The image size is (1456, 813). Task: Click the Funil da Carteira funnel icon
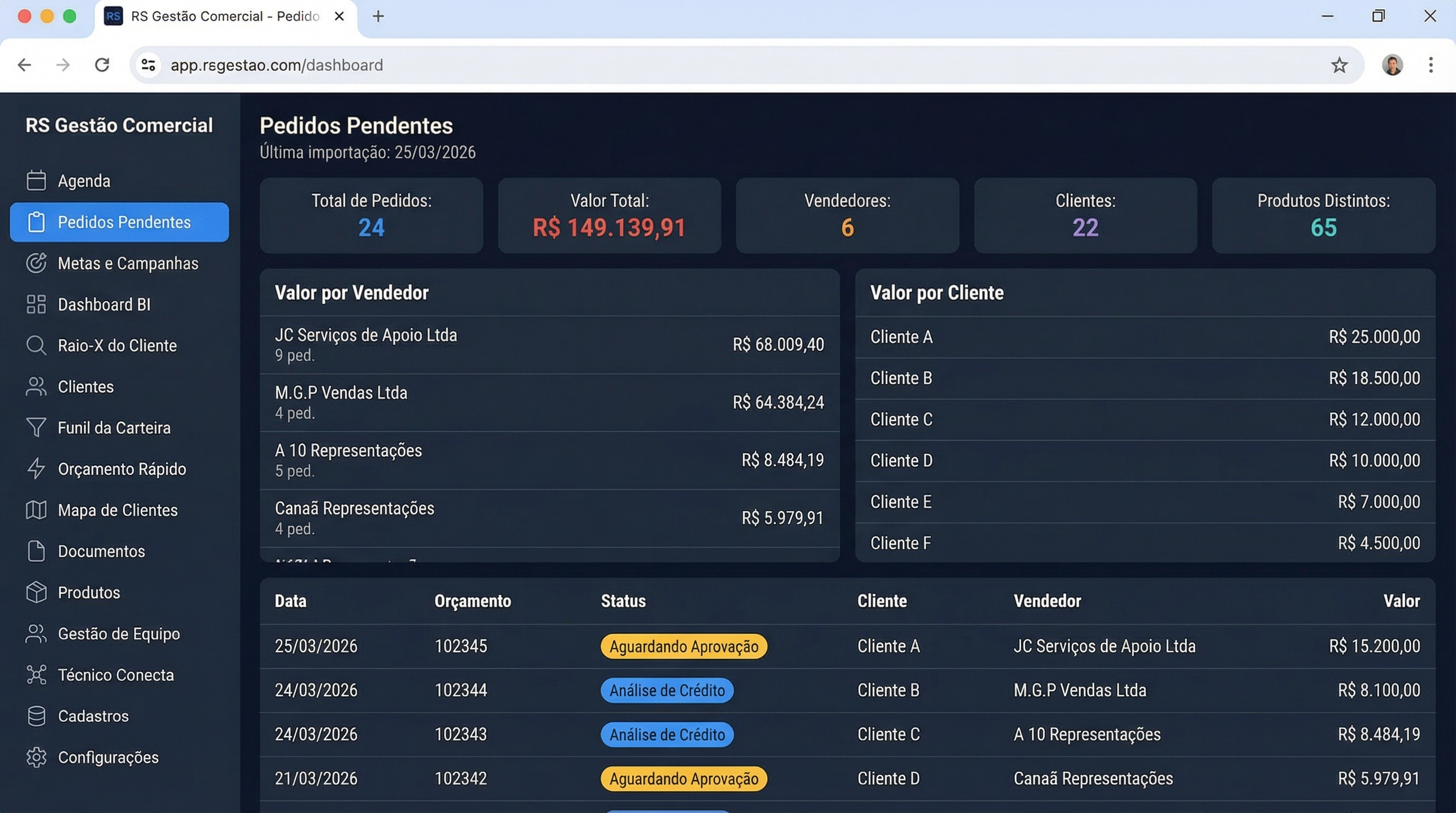[x=36, y=428]
